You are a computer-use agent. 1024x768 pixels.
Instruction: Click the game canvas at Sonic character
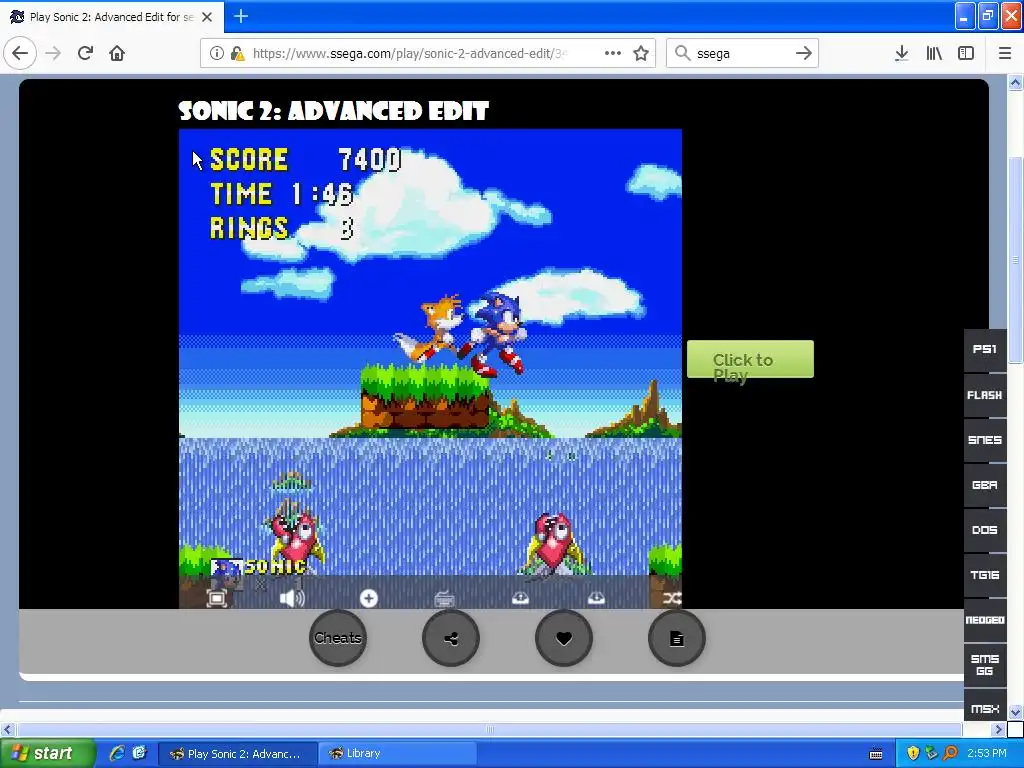pos(496,333)
